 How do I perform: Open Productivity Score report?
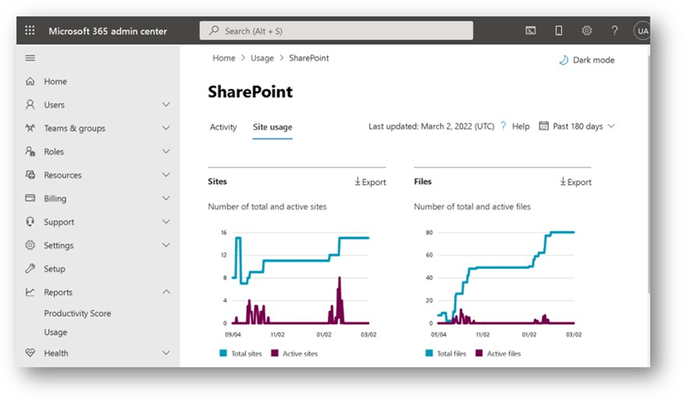click(77, 313)
